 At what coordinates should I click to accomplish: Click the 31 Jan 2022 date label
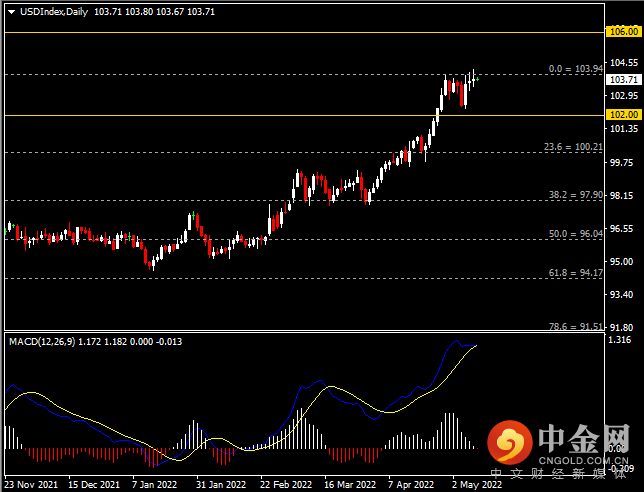tap(221, 485)
